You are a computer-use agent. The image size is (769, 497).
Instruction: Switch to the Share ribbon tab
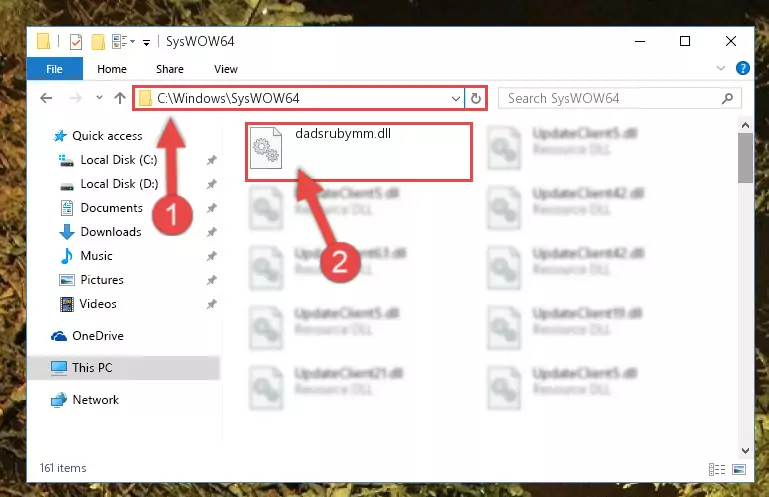(x=170, y=69)
